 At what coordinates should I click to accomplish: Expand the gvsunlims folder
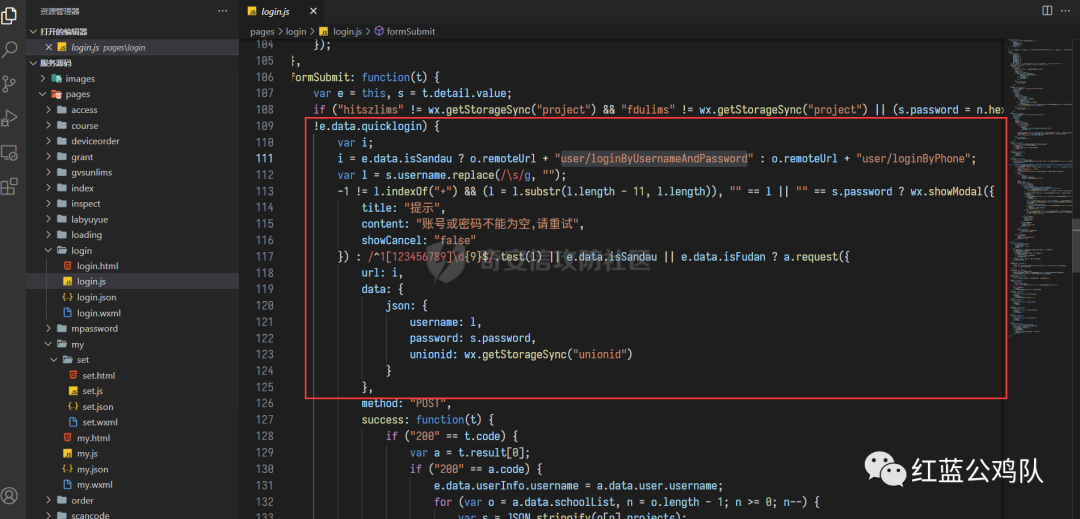tap(90, 172)
